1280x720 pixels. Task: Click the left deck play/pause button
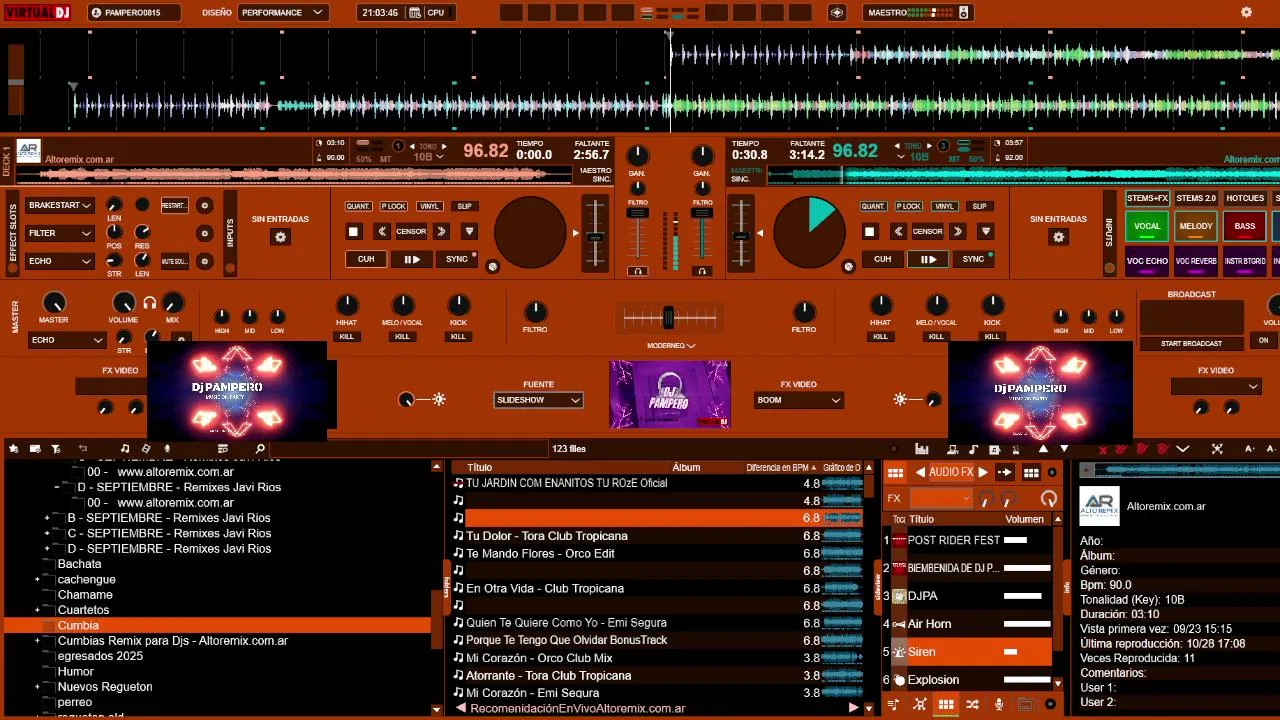click(412, 260)
